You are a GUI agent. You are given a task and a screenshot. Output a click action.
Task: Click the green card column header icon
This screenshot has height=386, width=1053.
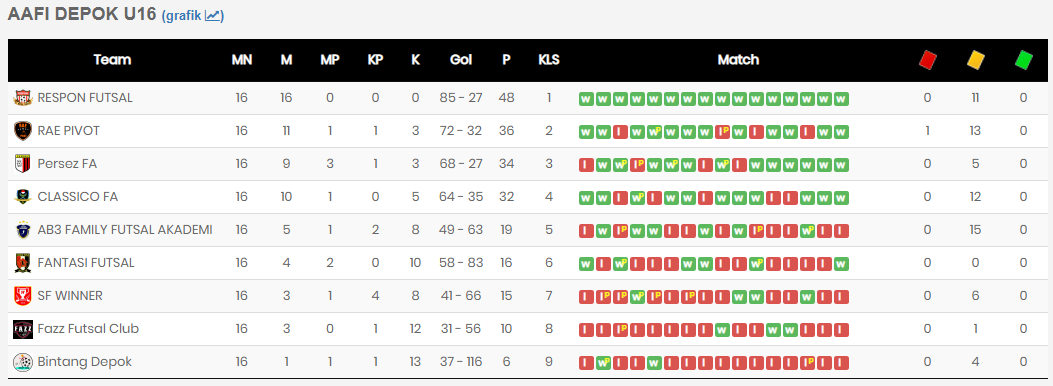pos(1023,60)
